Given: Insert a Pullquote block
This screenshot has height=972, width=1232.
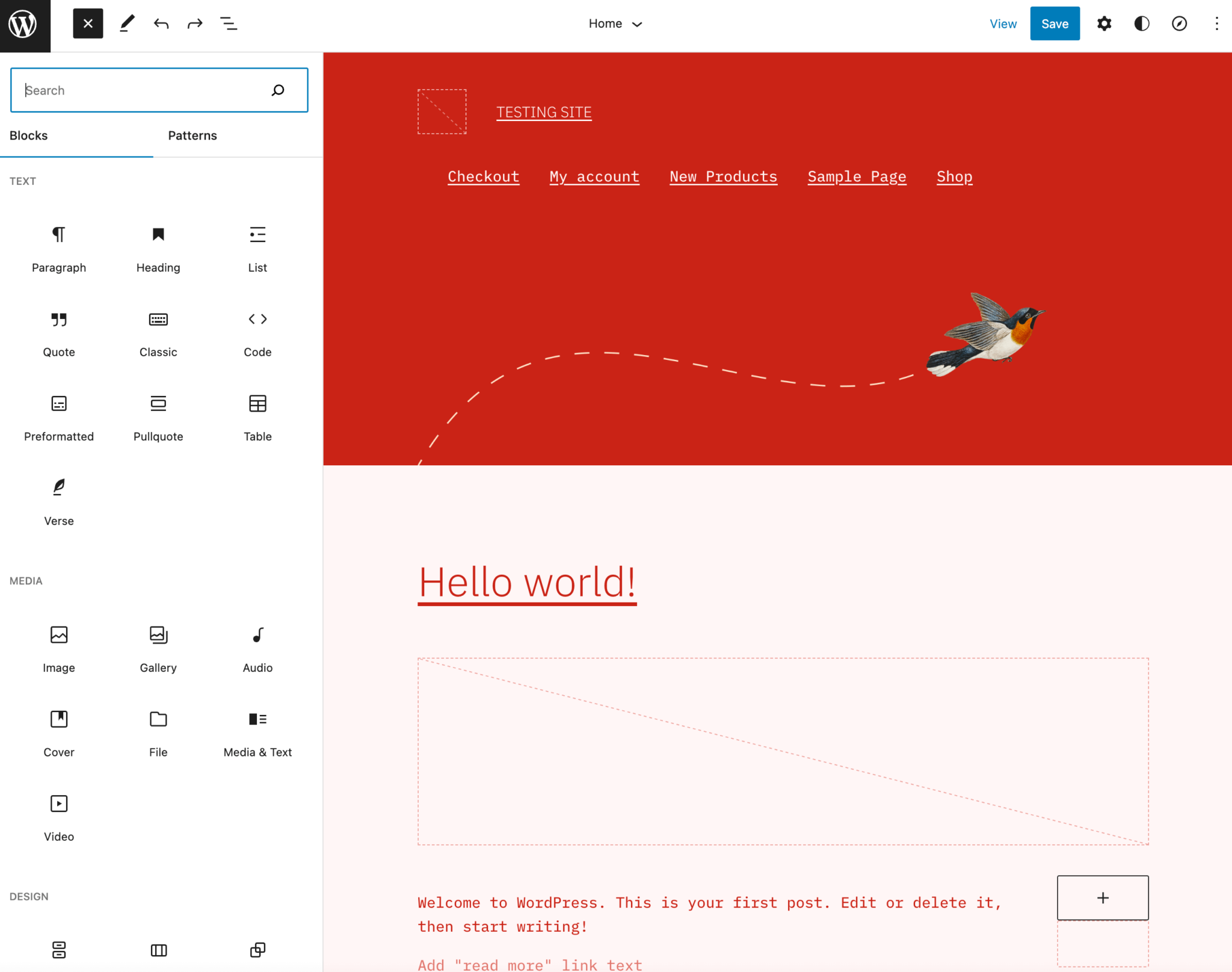Looking at the screenshot, I should coord(158,418).
